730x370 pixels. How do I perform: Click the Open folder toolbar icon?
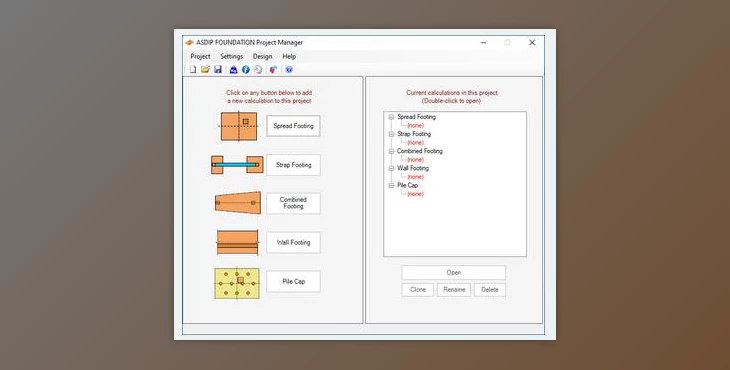click(x=205, y=69)
